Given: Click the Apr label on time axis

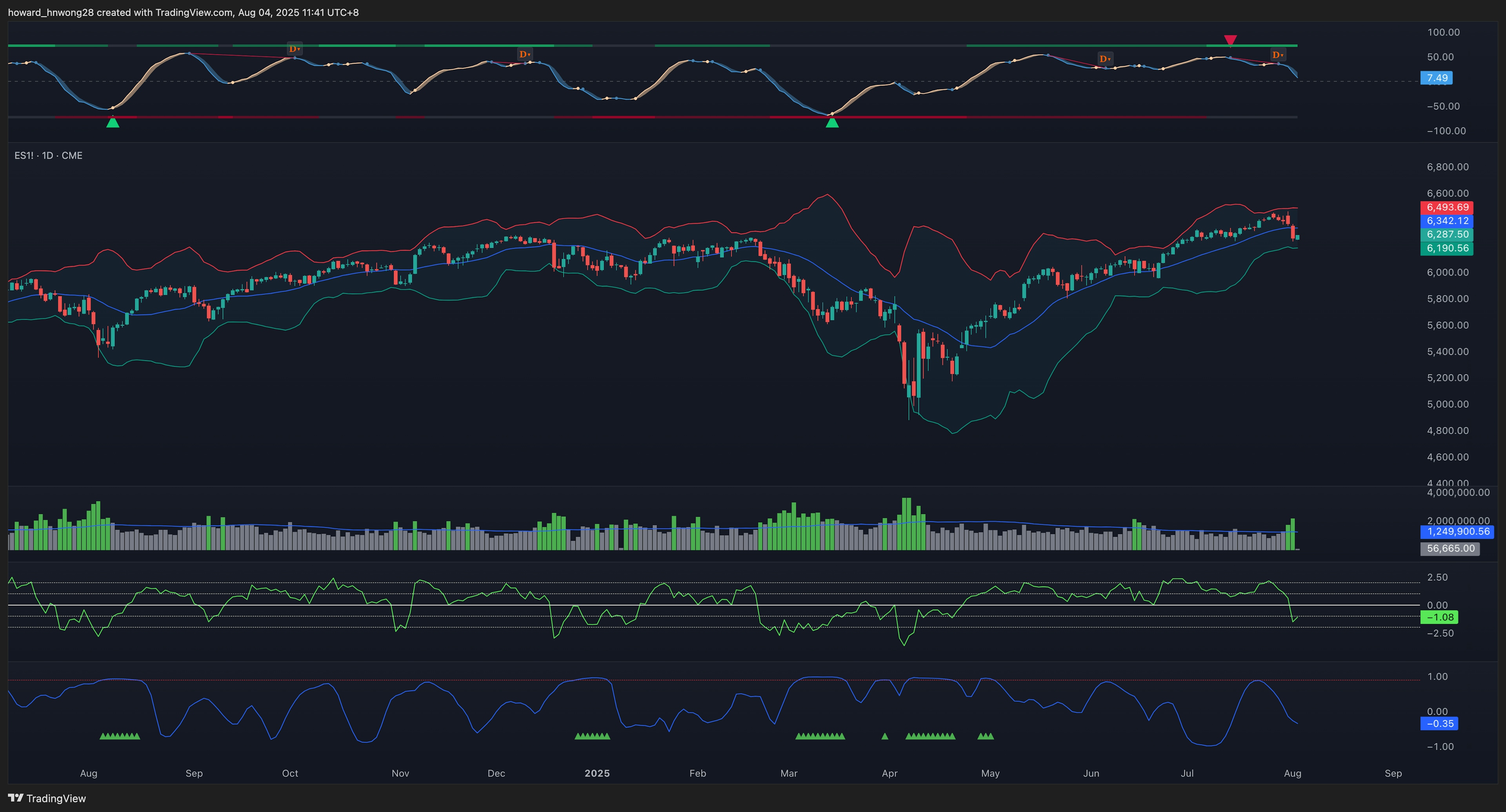Looking at the screenshot, I should (889, 773).
